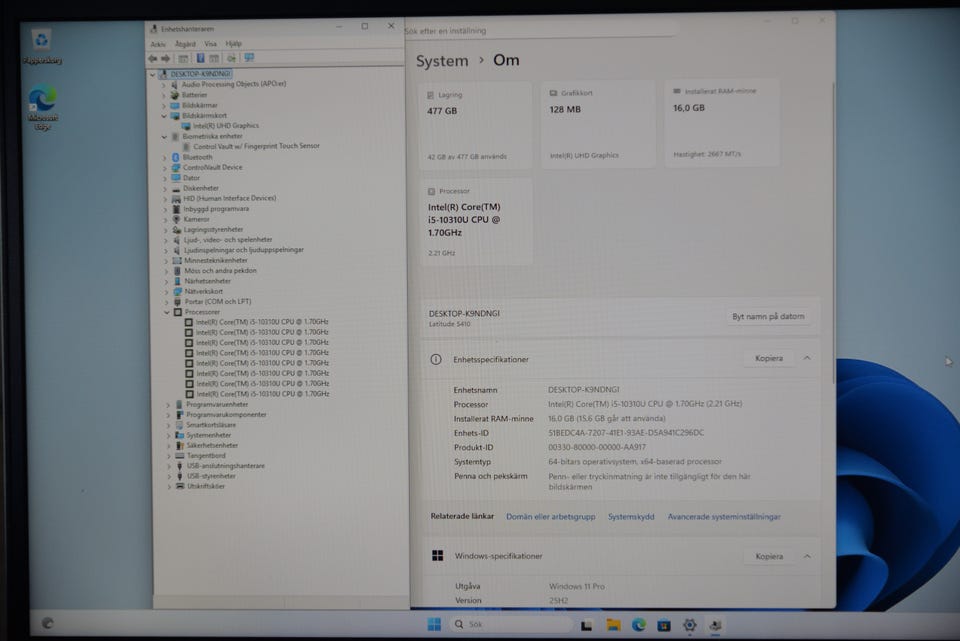Open the Åtgärd menu
Screen dimensions: 960x641
[185, 44]
